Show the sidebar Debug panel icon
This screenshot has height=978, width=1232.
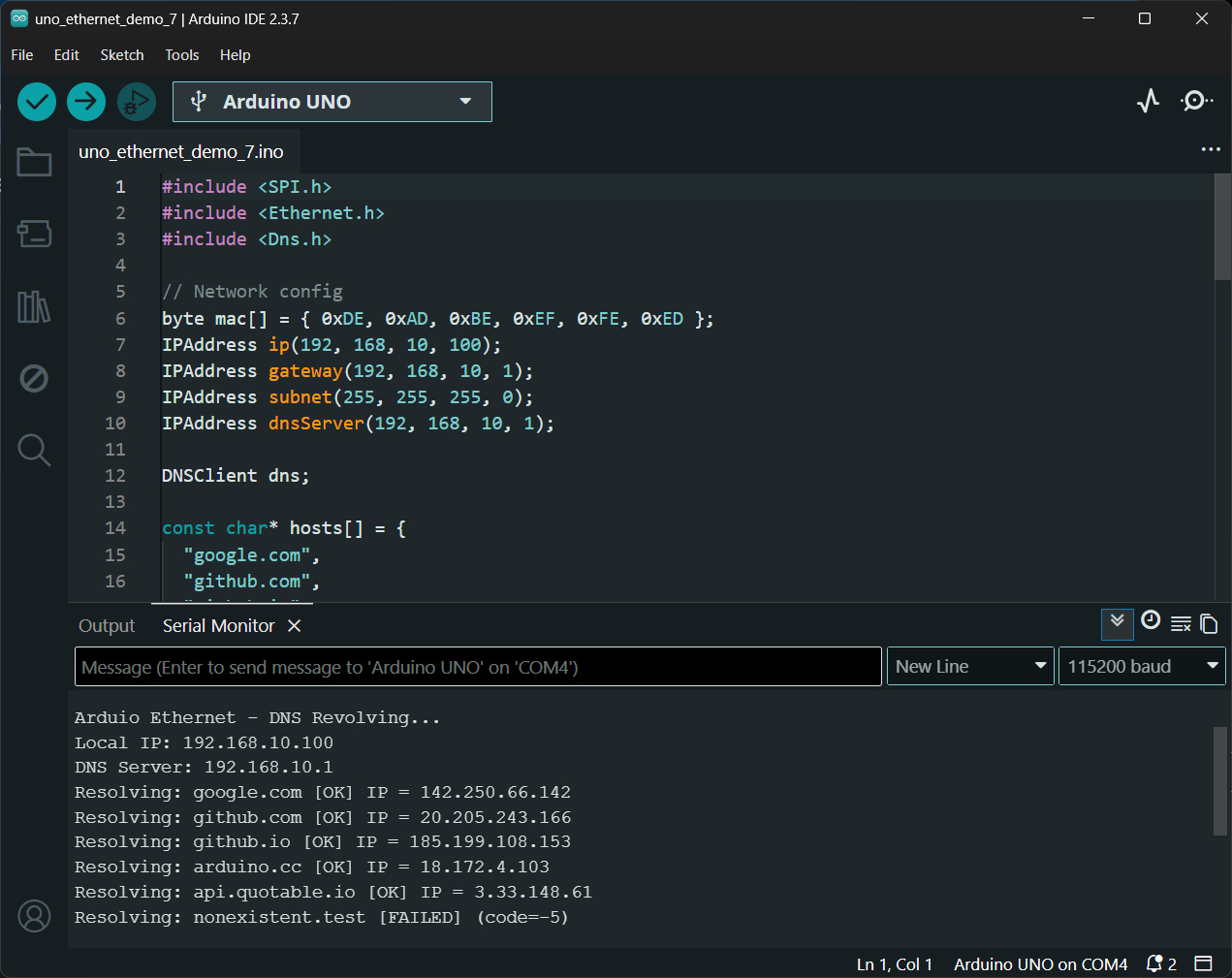click(x=34, y=378)
